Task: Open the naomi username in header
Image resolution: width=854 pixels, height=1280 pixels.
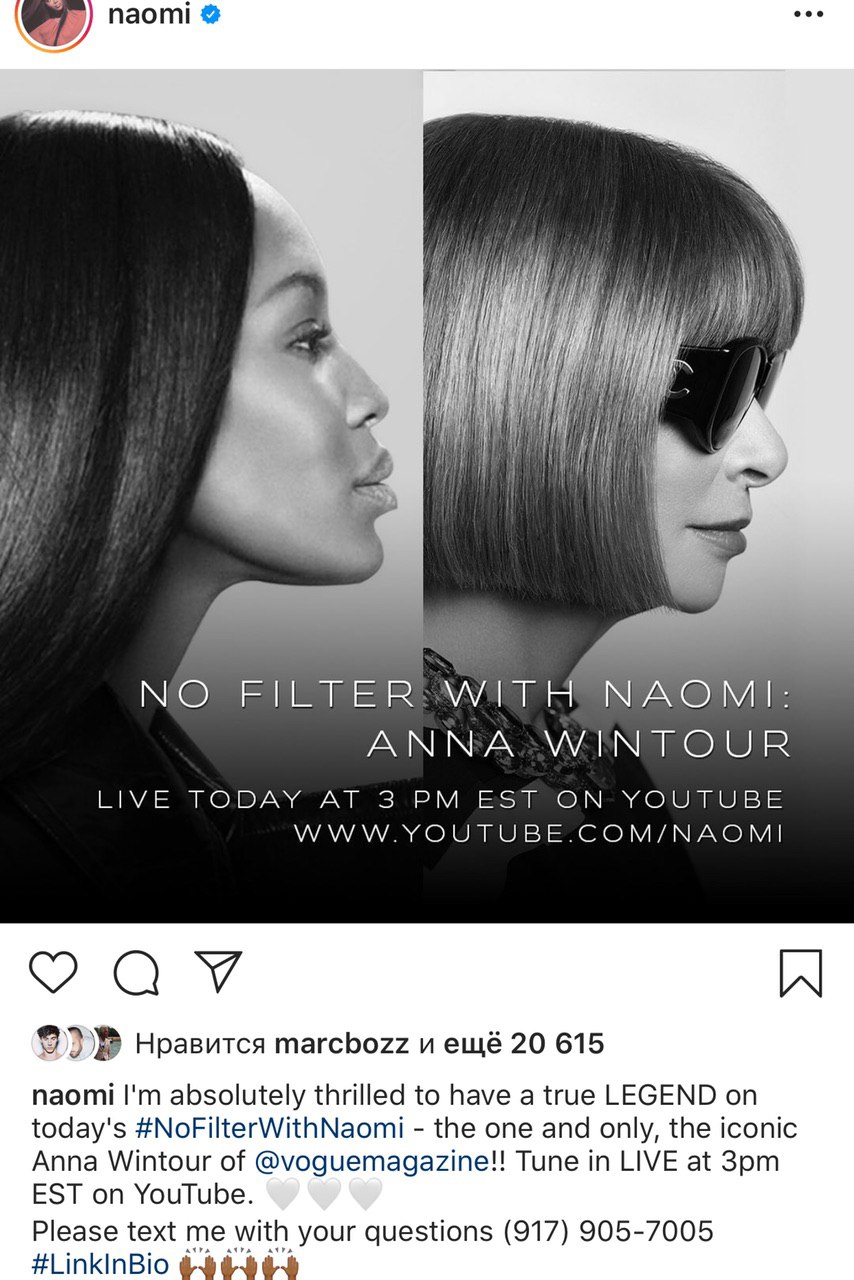Action: [x=148, y=16]
